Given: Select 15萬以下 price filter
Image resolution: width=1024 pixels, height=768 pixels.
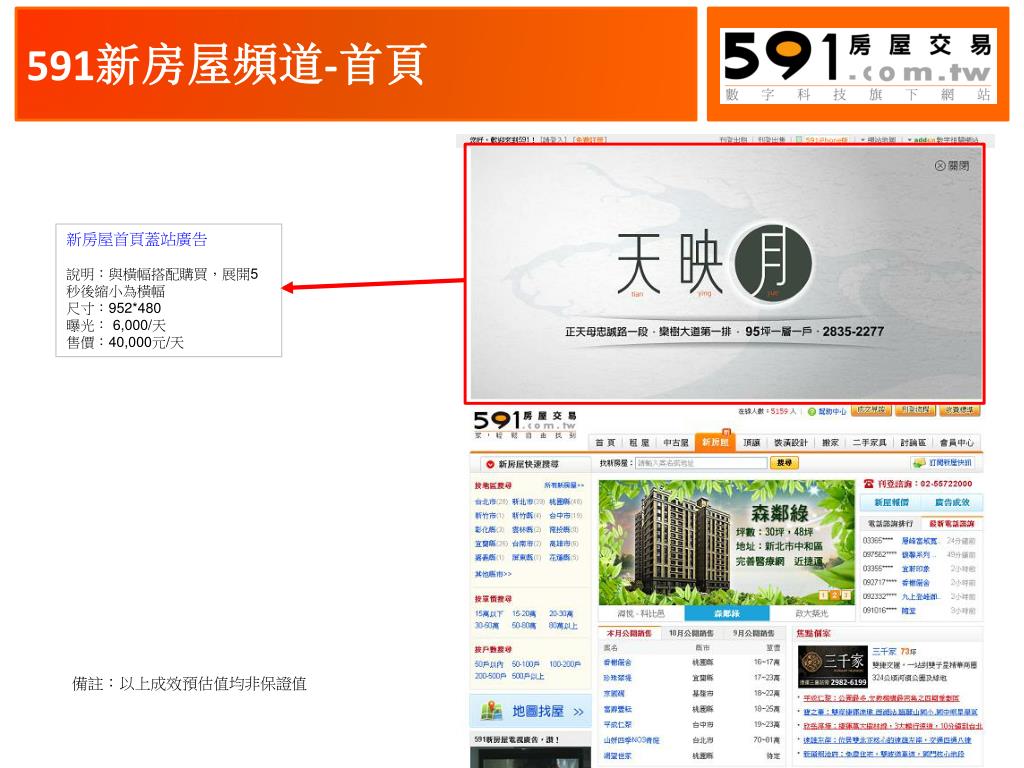Looking at the screenshot, I should (489, 614).
